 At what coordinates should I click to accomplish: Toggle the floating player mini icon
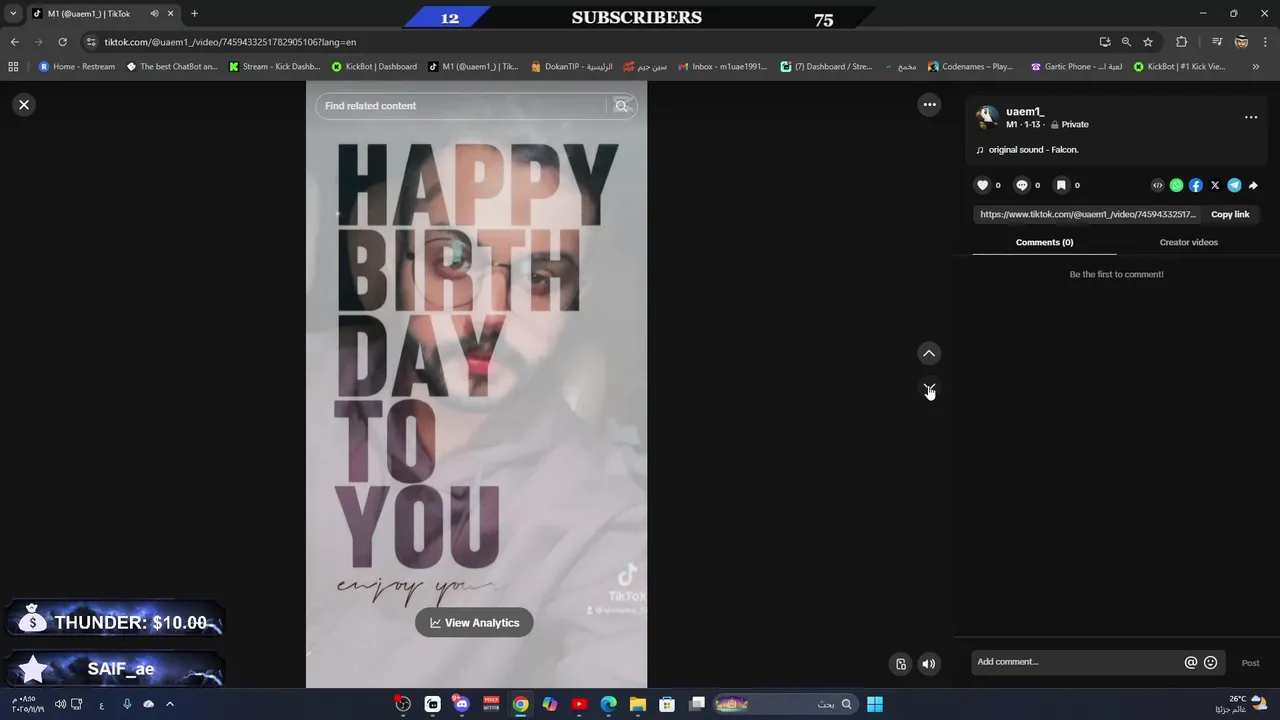tap(901, 664)
